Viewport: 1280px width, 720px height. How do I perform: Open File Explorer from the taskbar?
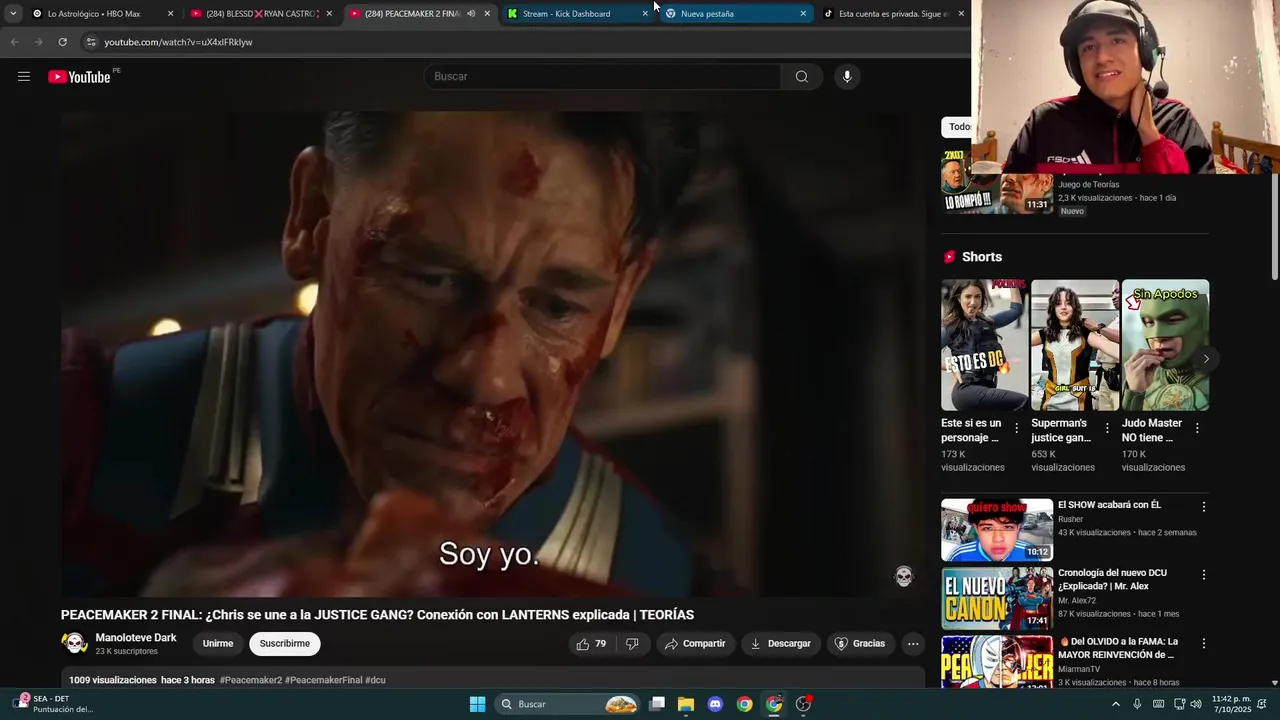pos(686,704)
